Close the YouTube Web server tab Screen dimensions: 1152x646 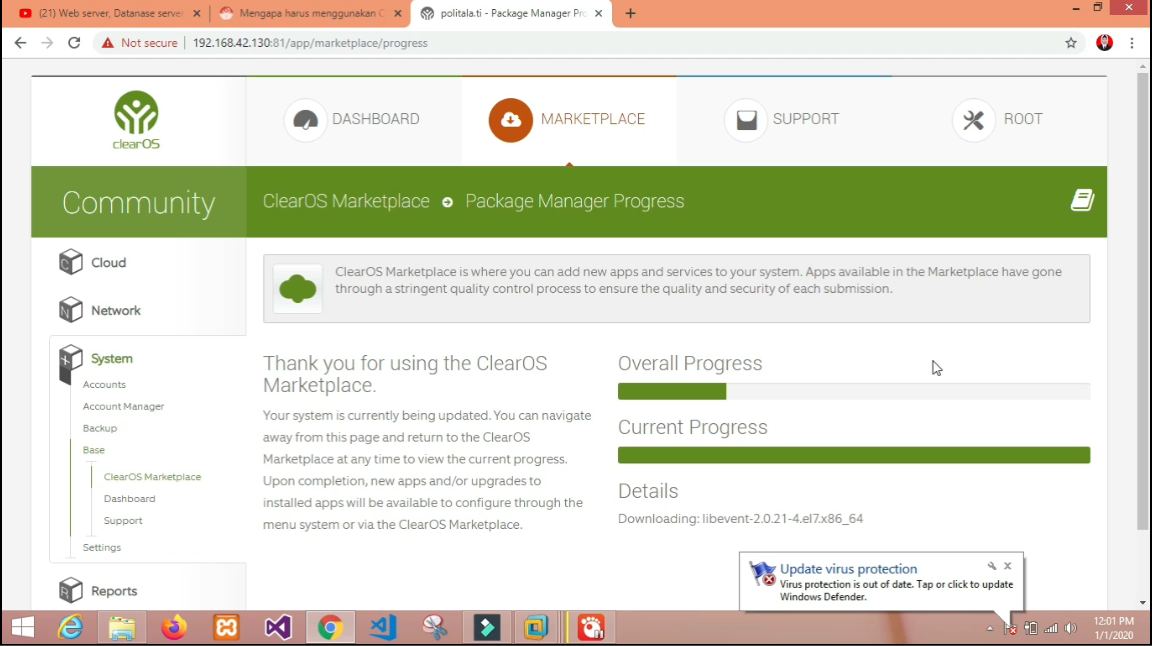[196, 13]
